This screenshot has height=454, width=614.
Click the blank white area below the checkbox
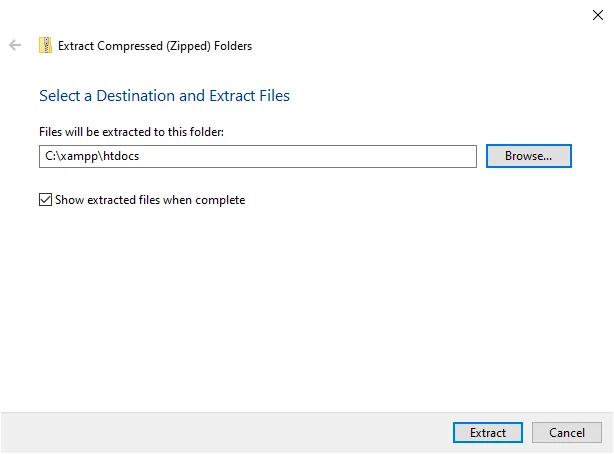tap(300, 300)
